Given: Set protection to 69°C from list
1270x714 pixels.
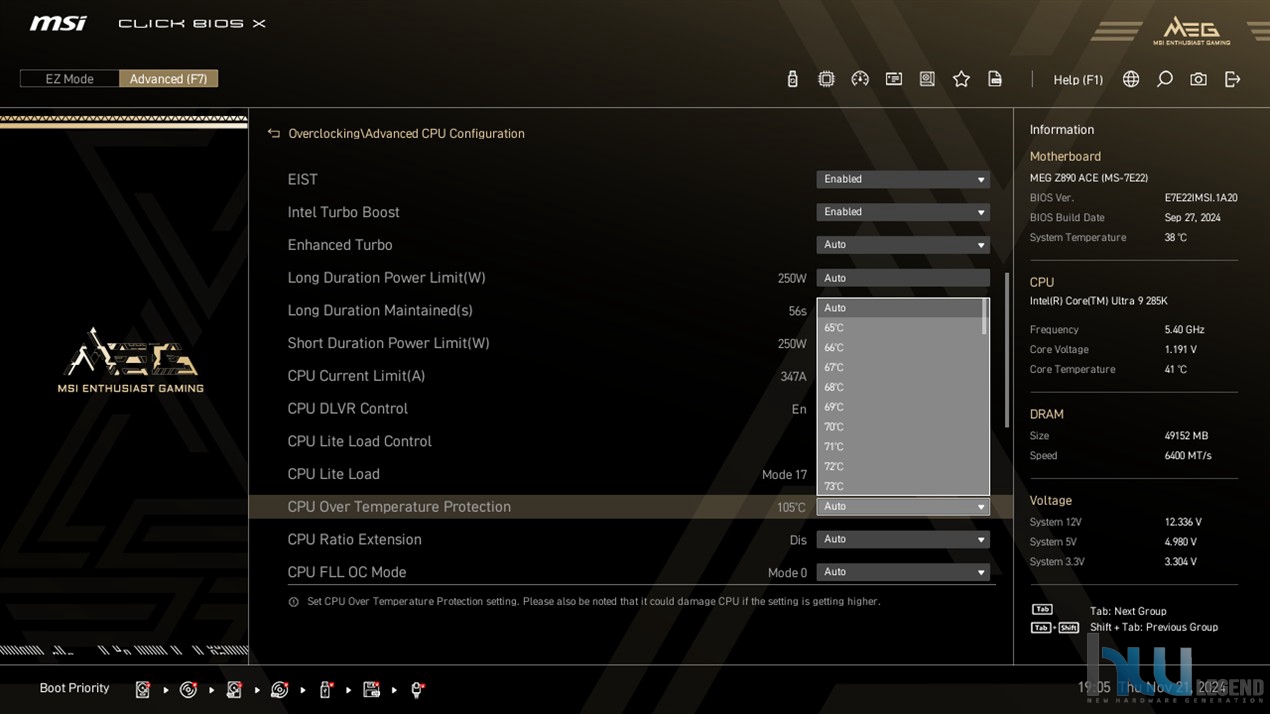Looking at the screenshot, I should coord(900,407).
